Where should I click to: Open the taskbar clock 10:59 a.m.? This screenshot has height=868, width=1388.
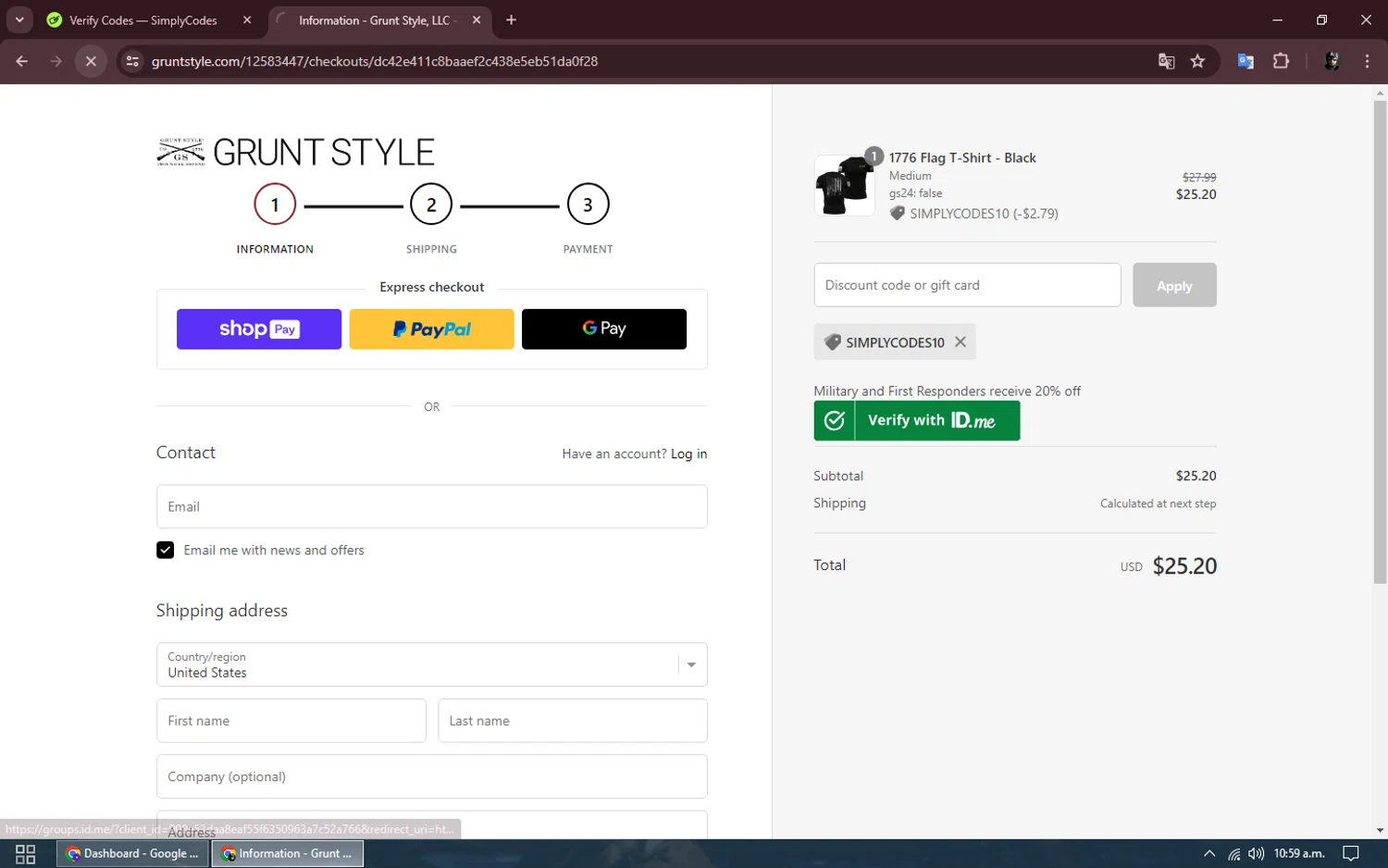pos(1299,853)
